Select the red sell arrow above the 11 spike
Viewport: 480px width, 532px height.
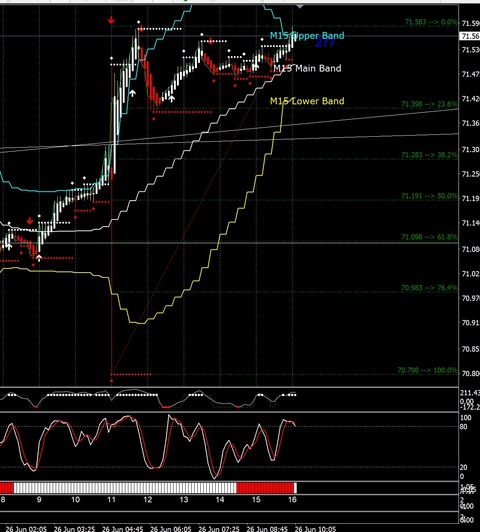[111, 21]
